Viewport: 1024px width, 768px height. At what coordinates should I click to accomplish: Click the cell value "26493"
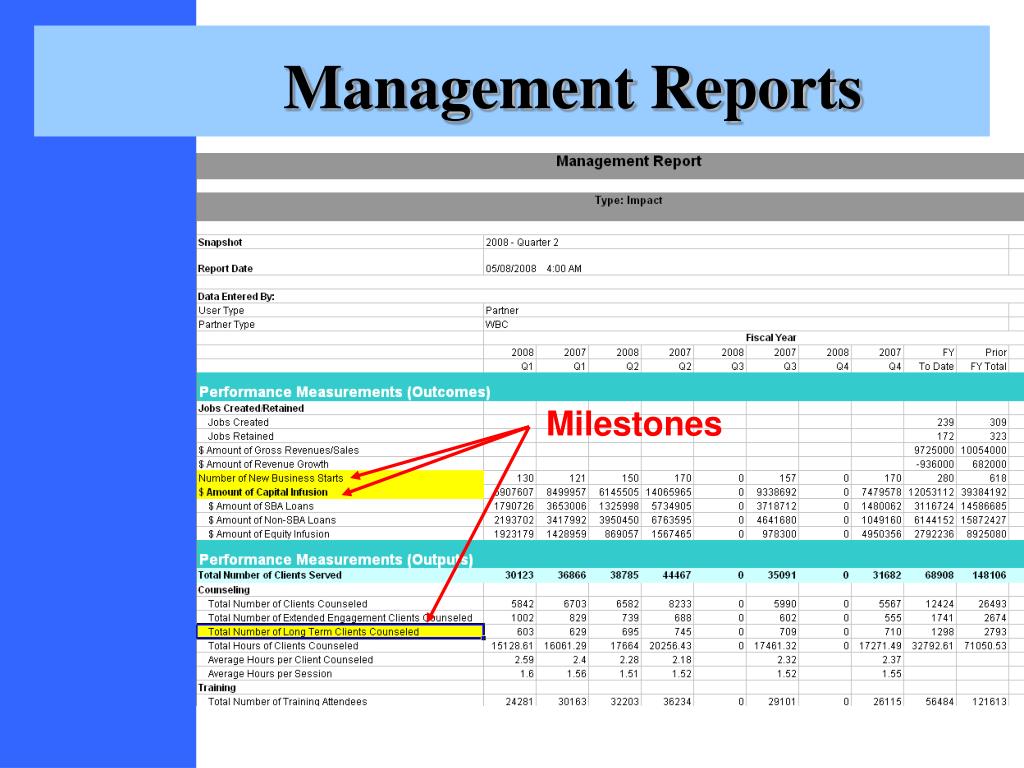tap(993, 604)
